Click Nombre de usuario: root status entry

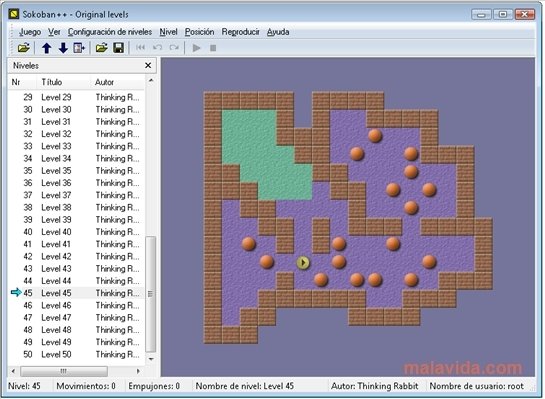[476, 386]
